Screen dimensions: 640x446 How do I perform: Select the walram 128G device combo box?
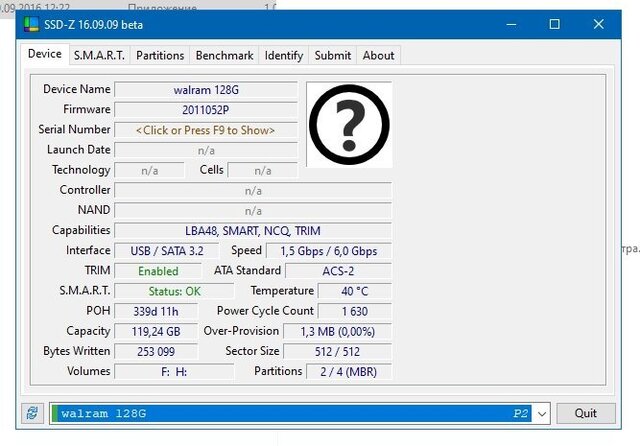pyautogui.click(x=300, y=413)
